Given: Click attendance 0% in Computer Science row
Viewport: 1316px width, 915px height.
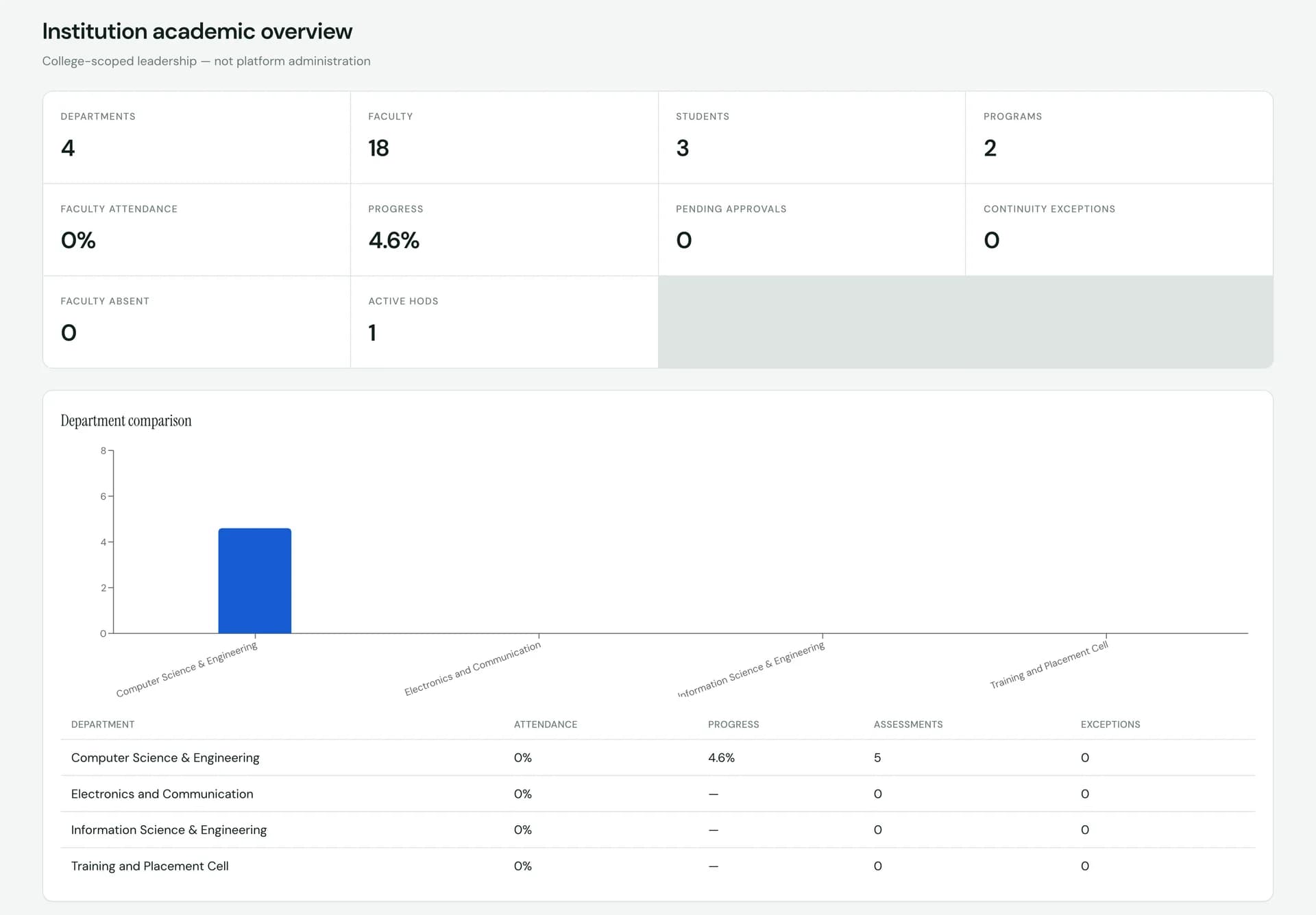Looking at the screenshot, I should tap(523, 757).
